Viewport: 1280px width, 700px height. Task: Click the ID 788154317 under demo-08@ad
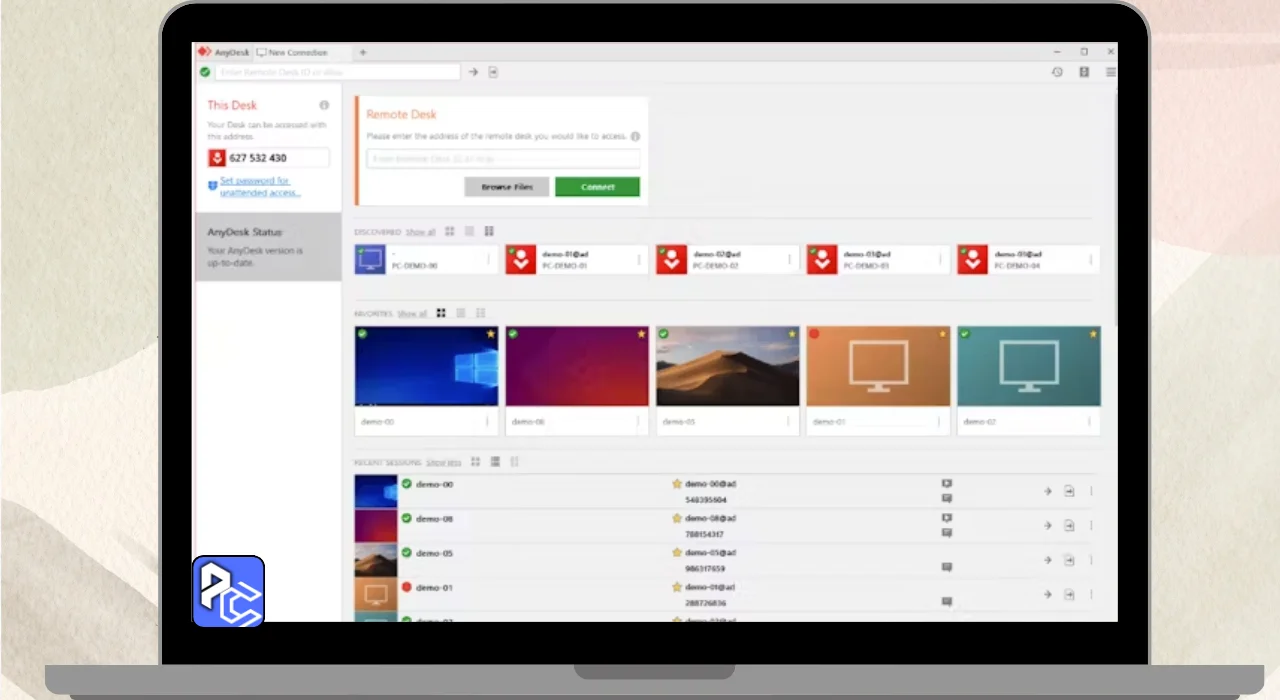coord(706,534)
